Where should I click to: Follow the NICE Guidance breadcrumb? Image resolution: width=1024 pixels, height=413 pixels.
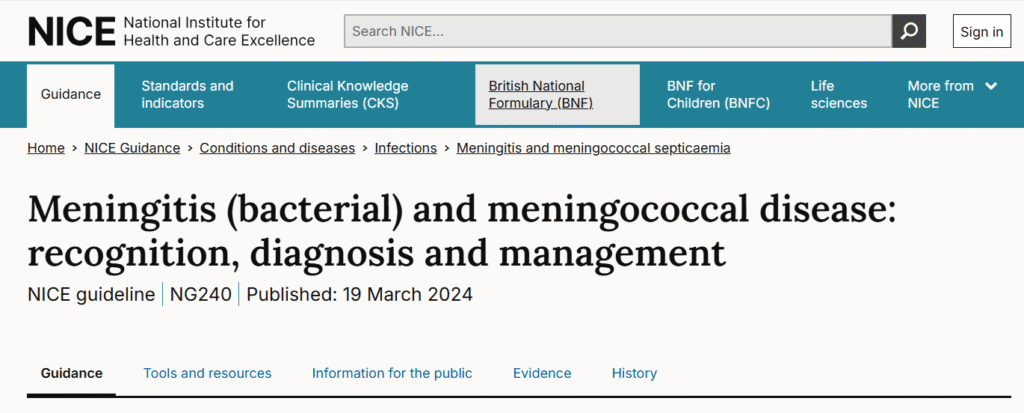[132, 148]
